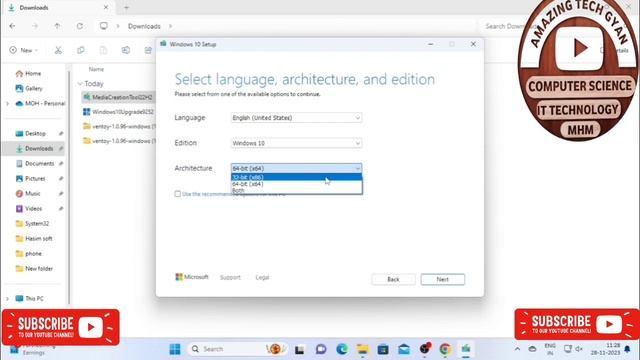Open the Windows Start menu
Viewport: 640px width, 360px height.
click(175, 349)
